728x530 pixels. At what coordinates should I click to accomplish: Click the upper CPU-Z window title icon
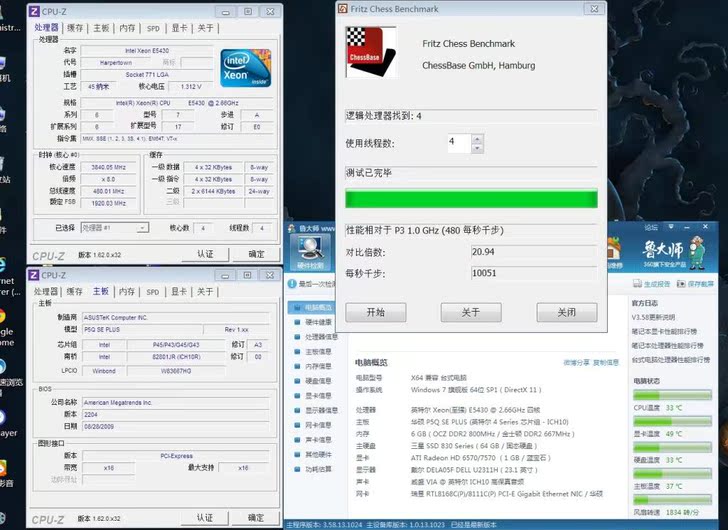point(34,11)
